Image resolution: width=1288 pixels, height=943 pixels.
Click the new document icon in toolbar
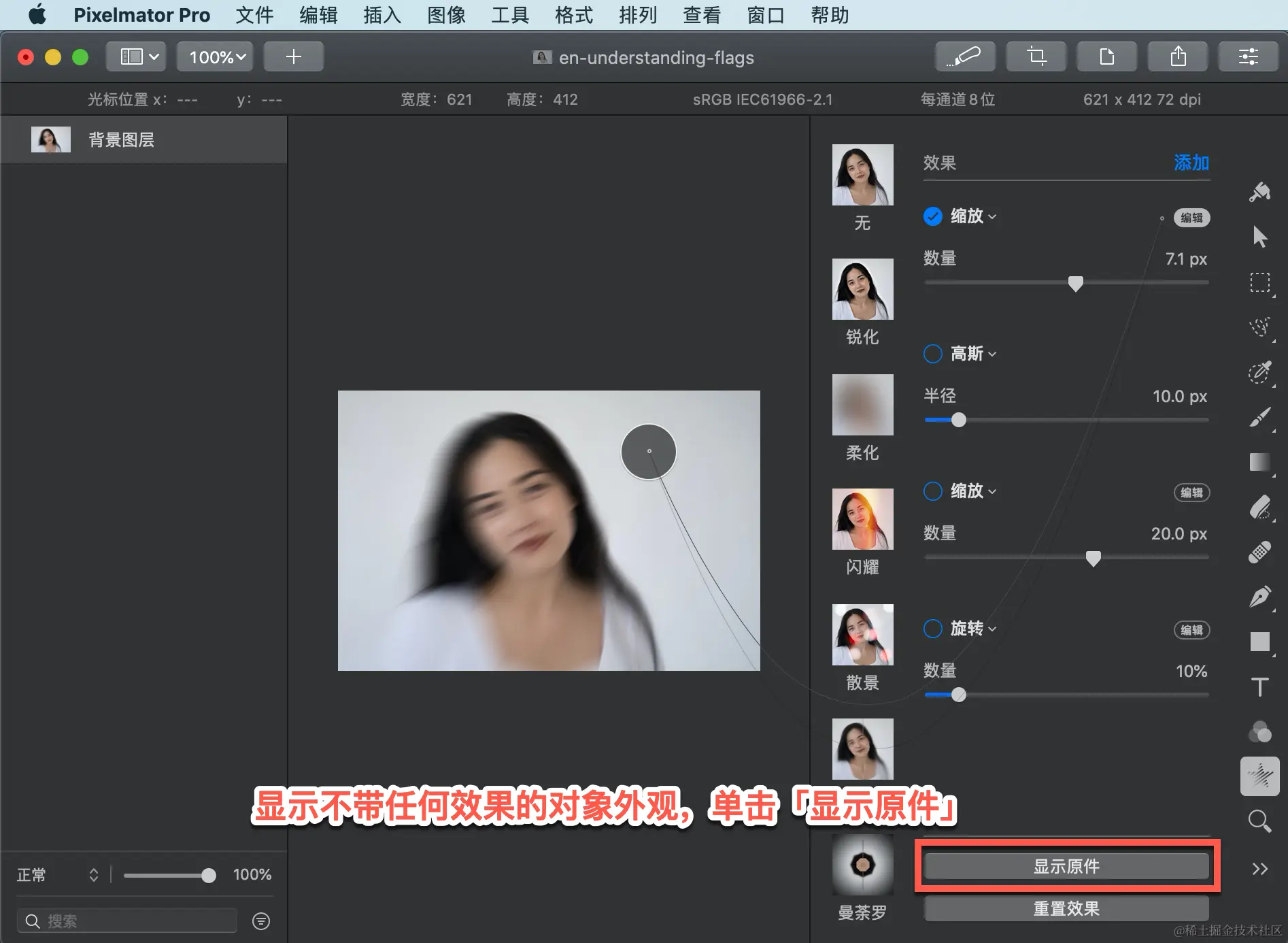1106,56
